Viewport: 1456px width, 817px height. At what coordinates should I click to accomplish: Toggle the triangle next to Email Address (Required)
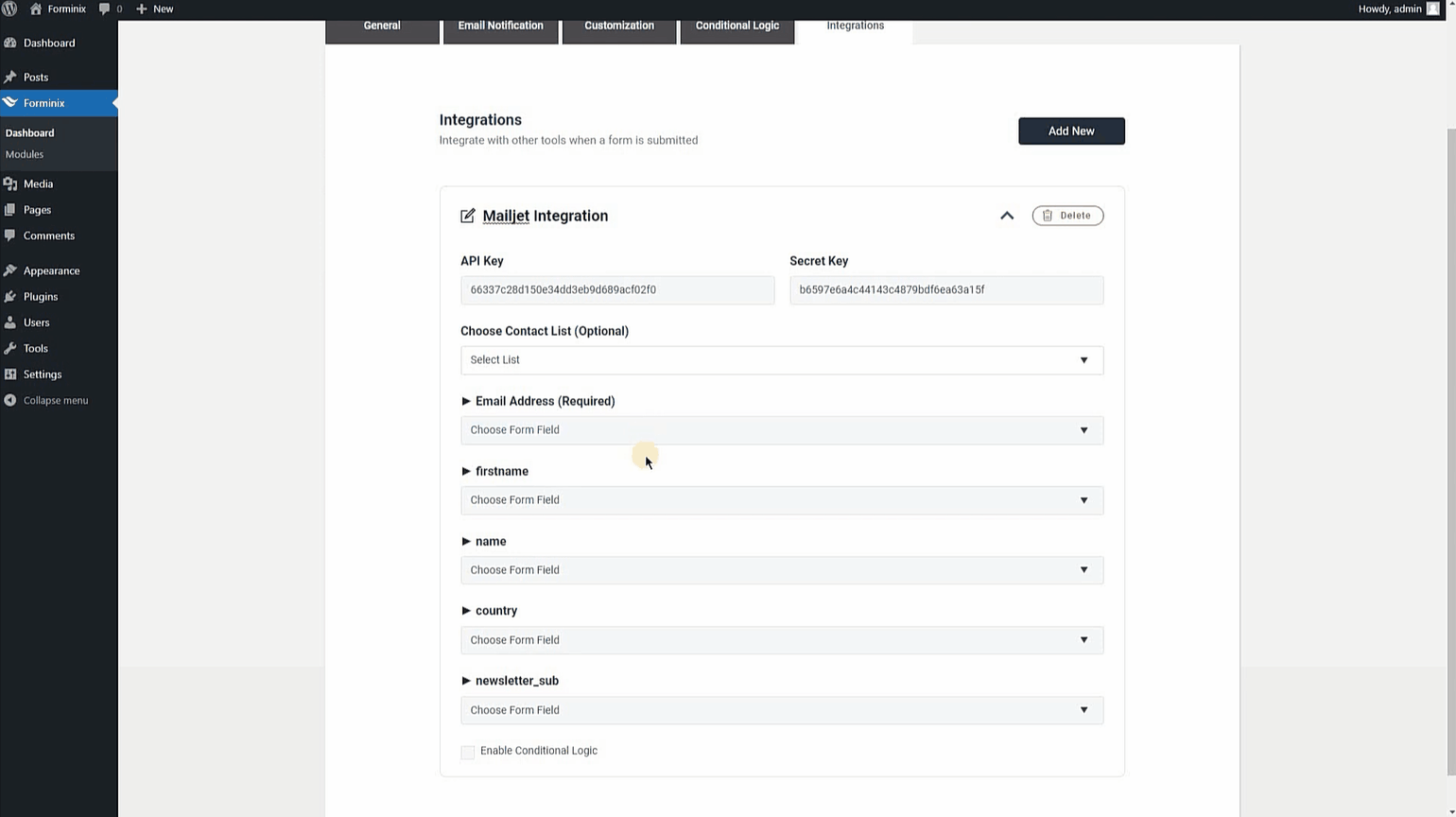[x=466, y=401]
